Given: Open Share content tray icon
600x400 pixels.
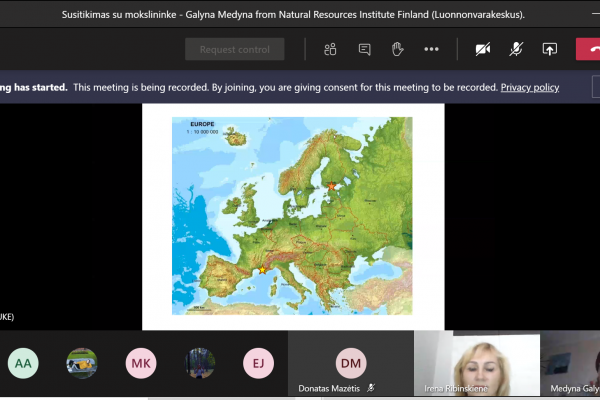Looking at the screenshot, I should pyautogui.click(x=549, y=49).
